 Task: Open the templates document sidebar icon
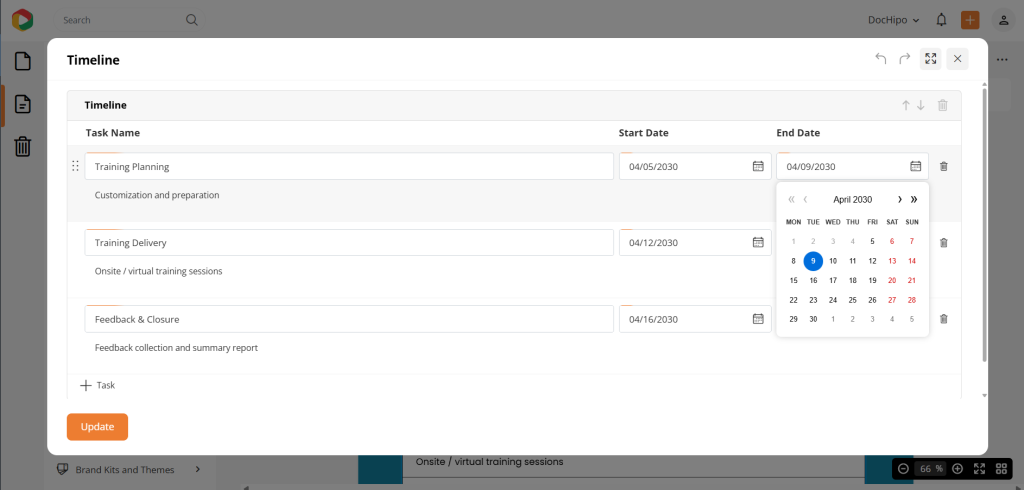pos(23,104)
